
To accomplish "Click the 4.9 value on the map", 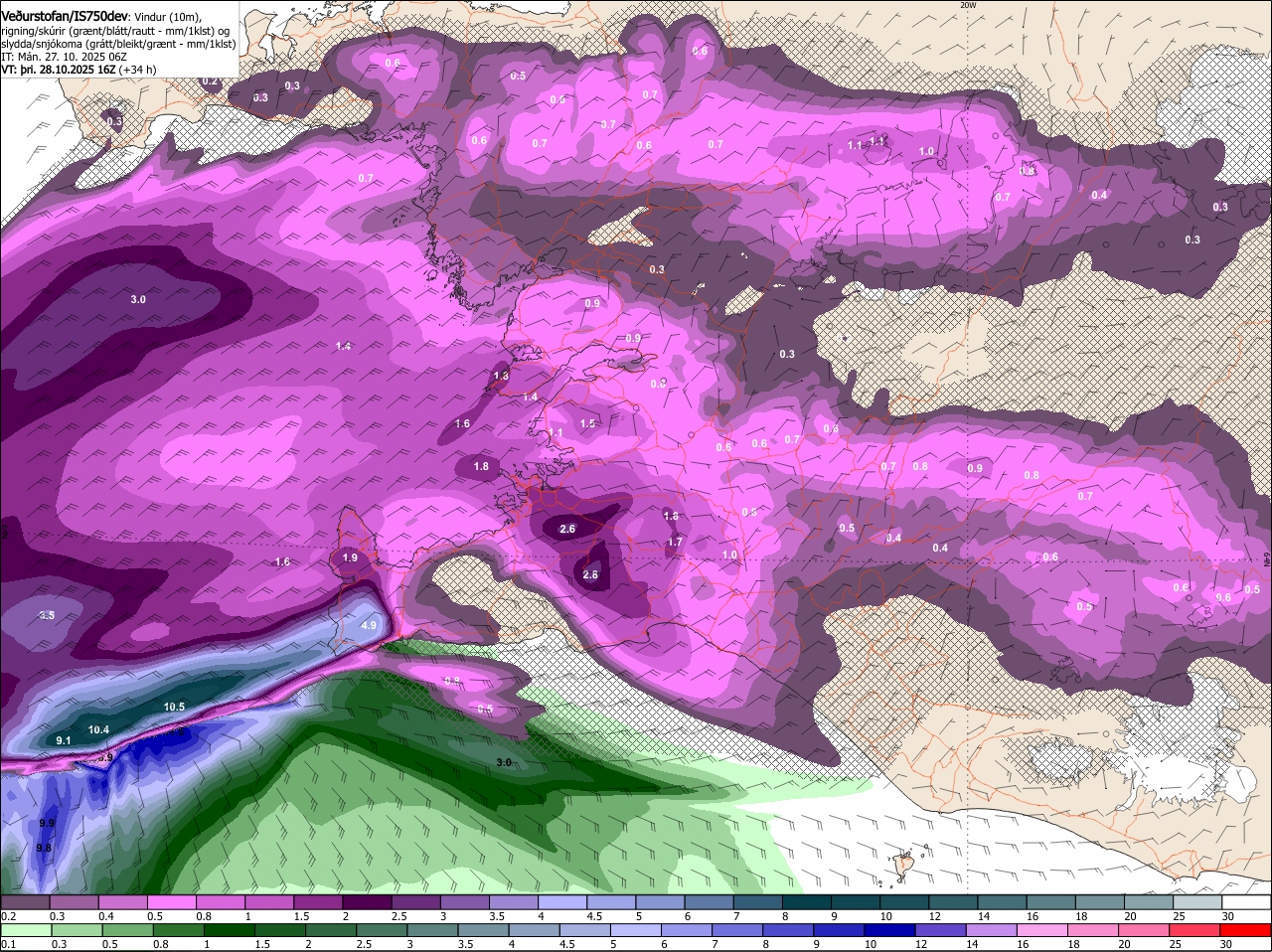I will pyautogui.click(x=369, y=625).
